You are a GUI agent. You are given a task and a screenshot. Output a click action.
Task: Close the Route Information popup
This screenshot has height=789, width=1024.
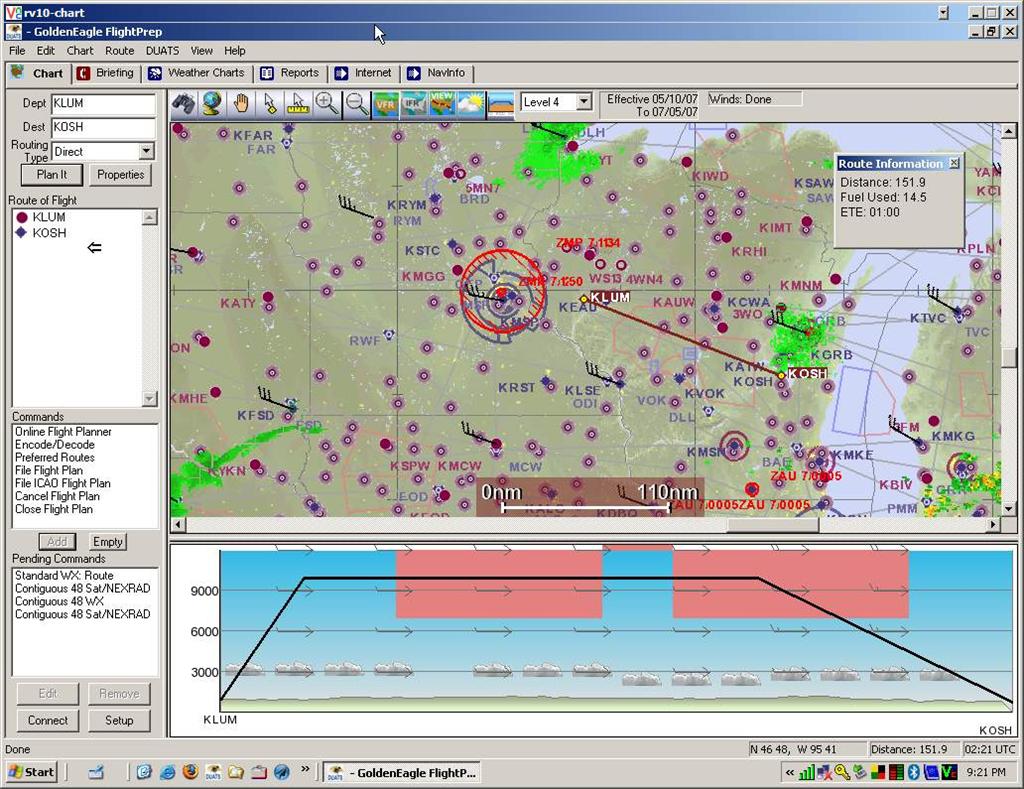954,163
